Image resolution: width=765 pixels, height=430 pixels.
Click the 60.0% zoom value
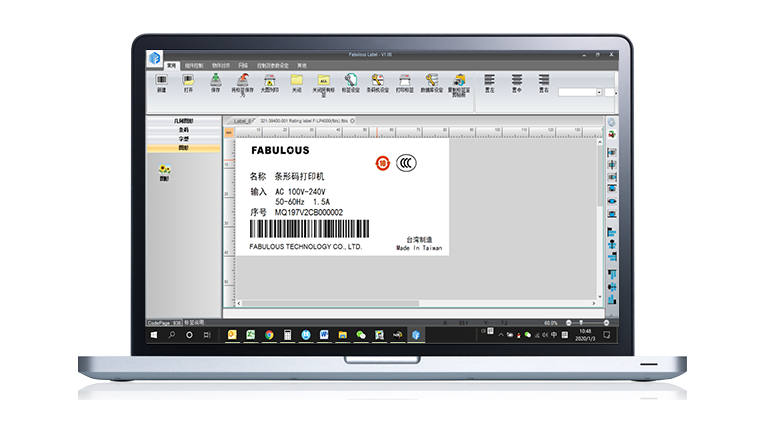(x=550, y=323)
